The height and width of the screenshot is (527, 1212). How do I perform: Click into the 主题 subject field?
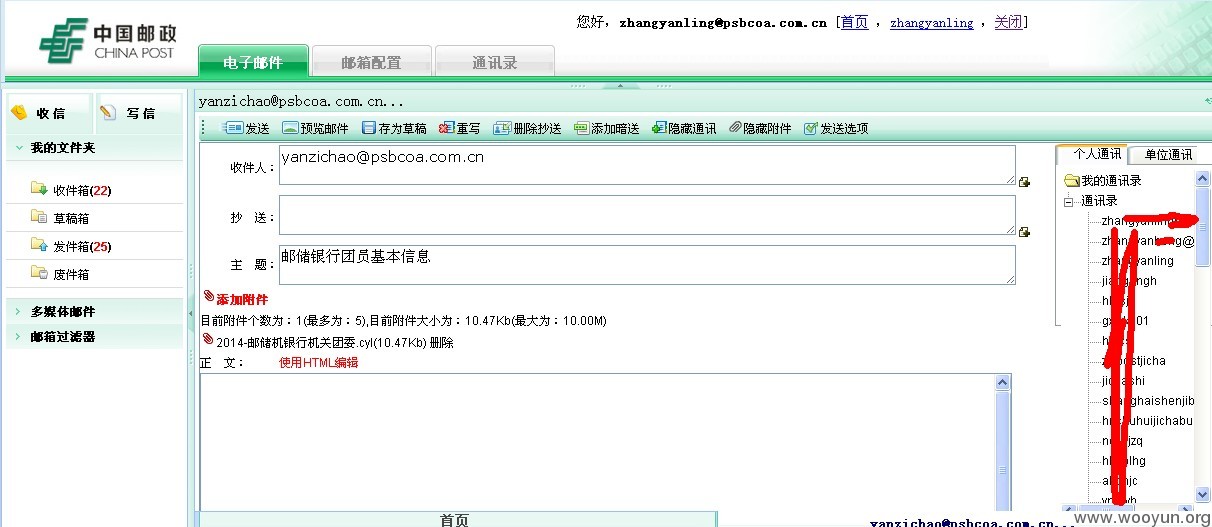pyautogui.click(x=647, y=265)
